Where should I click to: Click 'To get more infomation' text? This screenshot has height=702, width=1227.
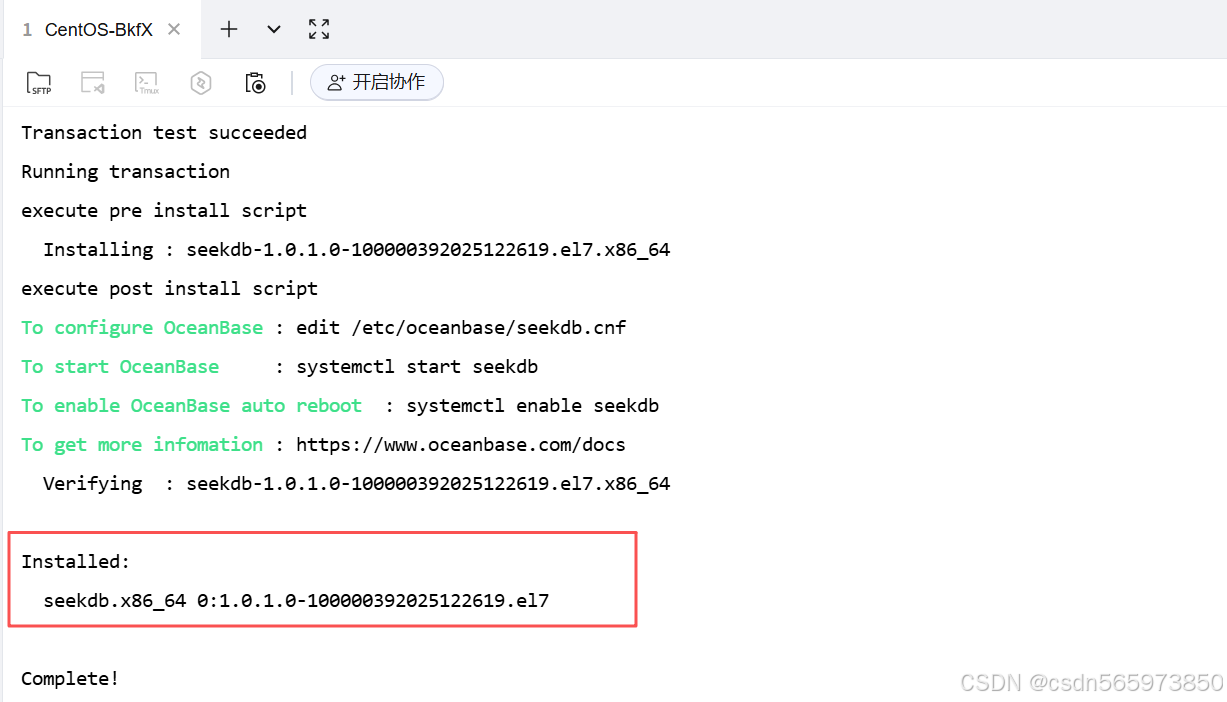click(142, 444)
